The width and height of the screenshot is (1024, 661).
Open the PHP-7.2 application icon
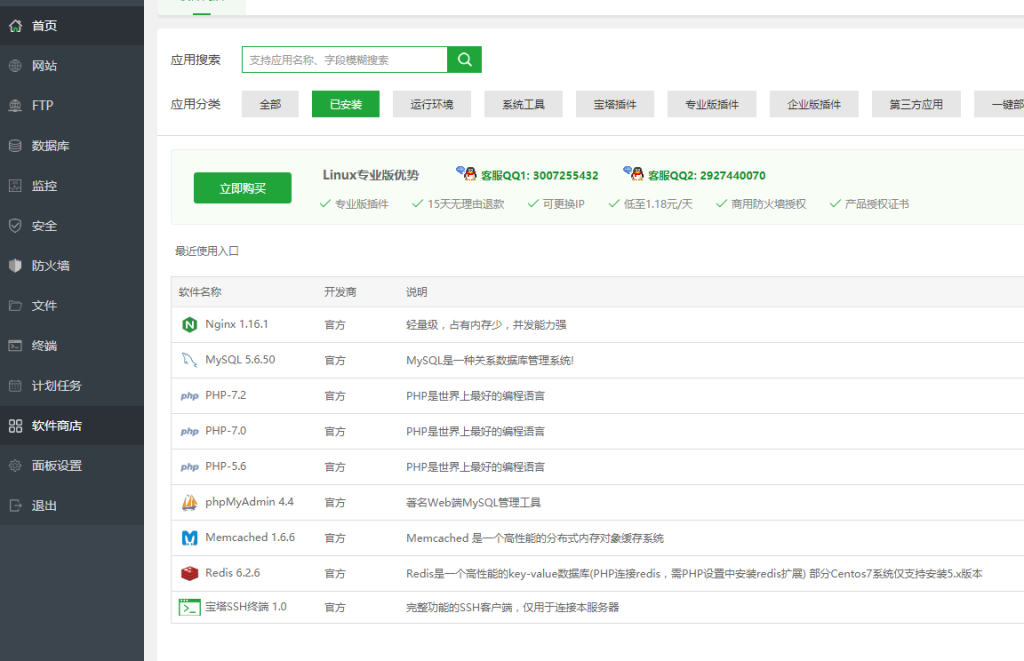pos(190,395)
